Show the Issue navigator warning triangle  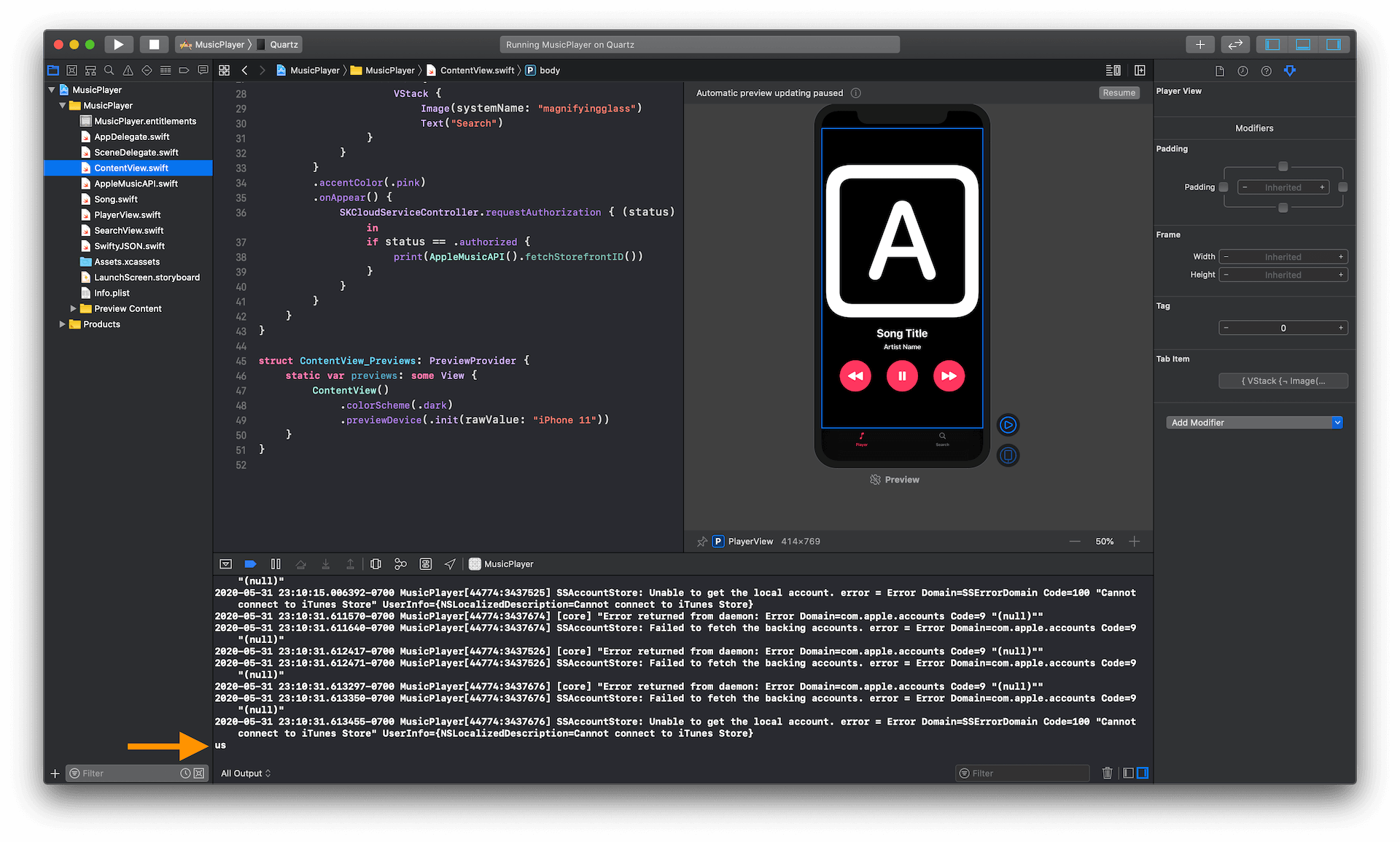coord(128,70)
